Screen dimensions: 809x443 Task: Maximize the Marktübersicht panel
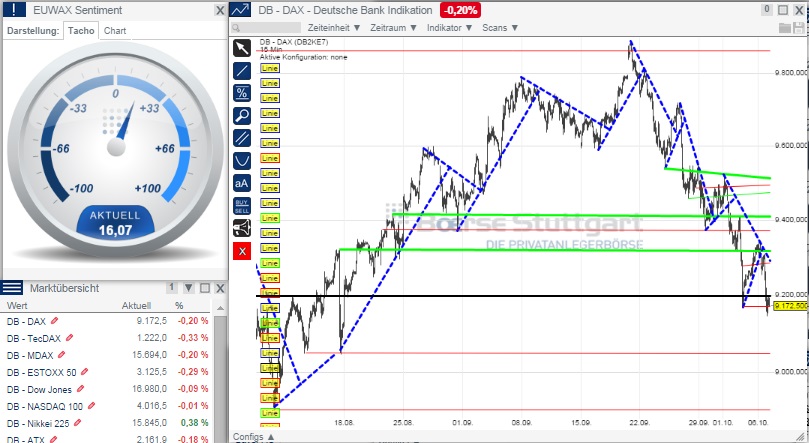coord(205,288)
